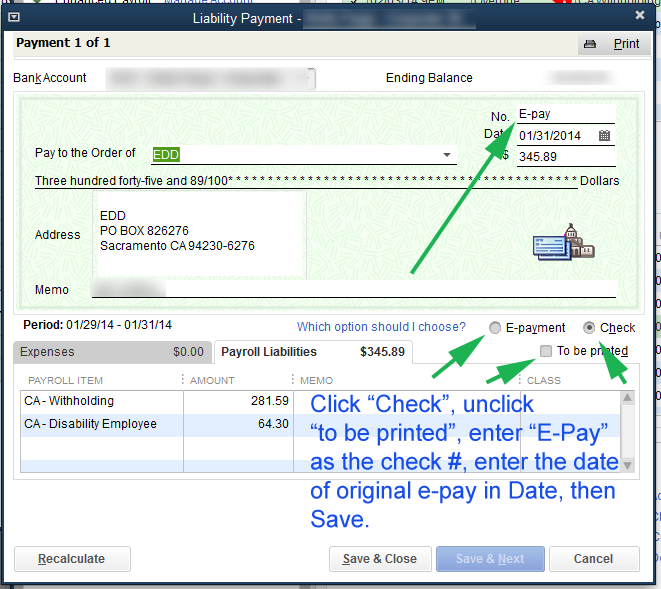Click the CLASS column header
661x589 pixels.
[544, 381]
